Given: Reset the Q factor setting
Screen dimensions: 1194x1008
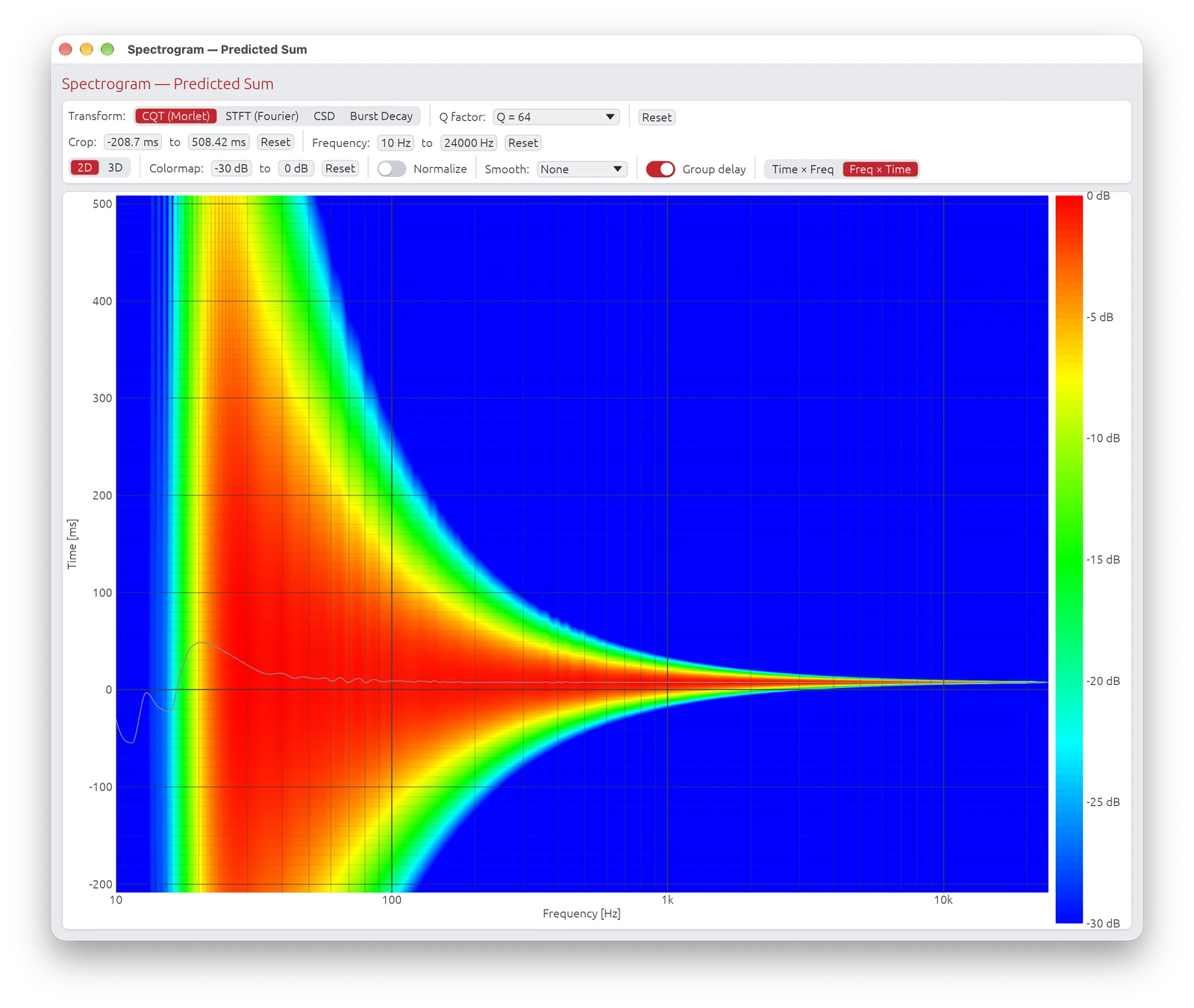Looking at the screenshot, I should [657, 117].
